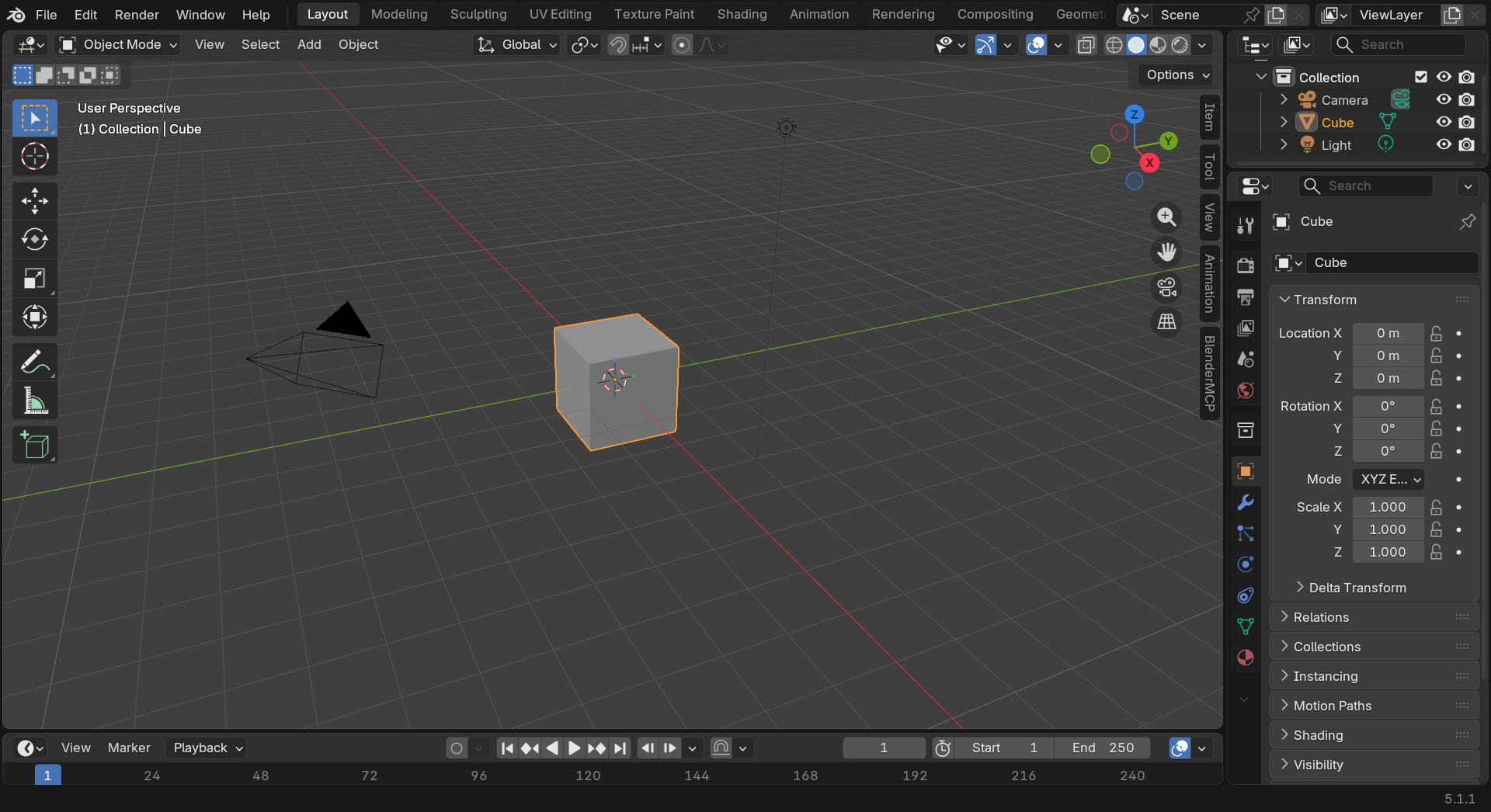Click the End frame field showing 250

click(x=1103, y=748)
